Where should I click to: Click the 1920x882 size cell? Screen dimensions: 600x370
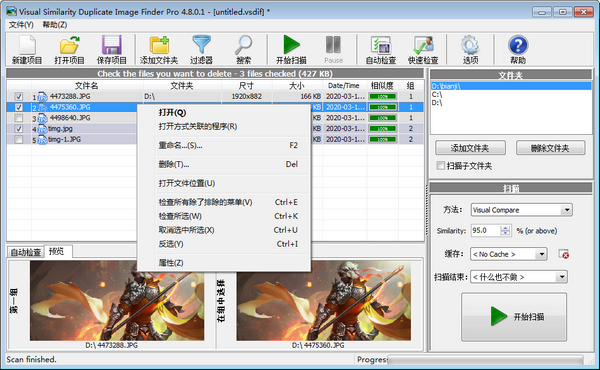246,96
